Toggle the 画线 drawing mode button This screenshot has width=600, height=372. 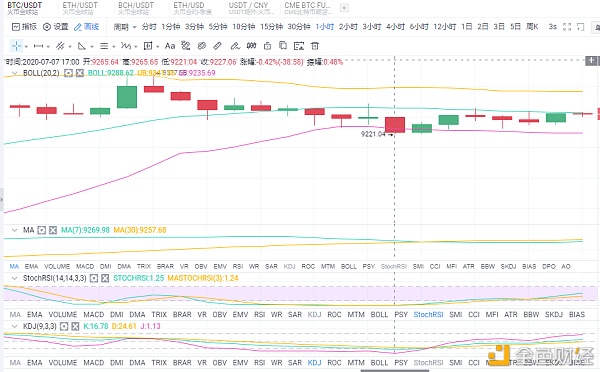pyautogui.click(x=87, y=27)
